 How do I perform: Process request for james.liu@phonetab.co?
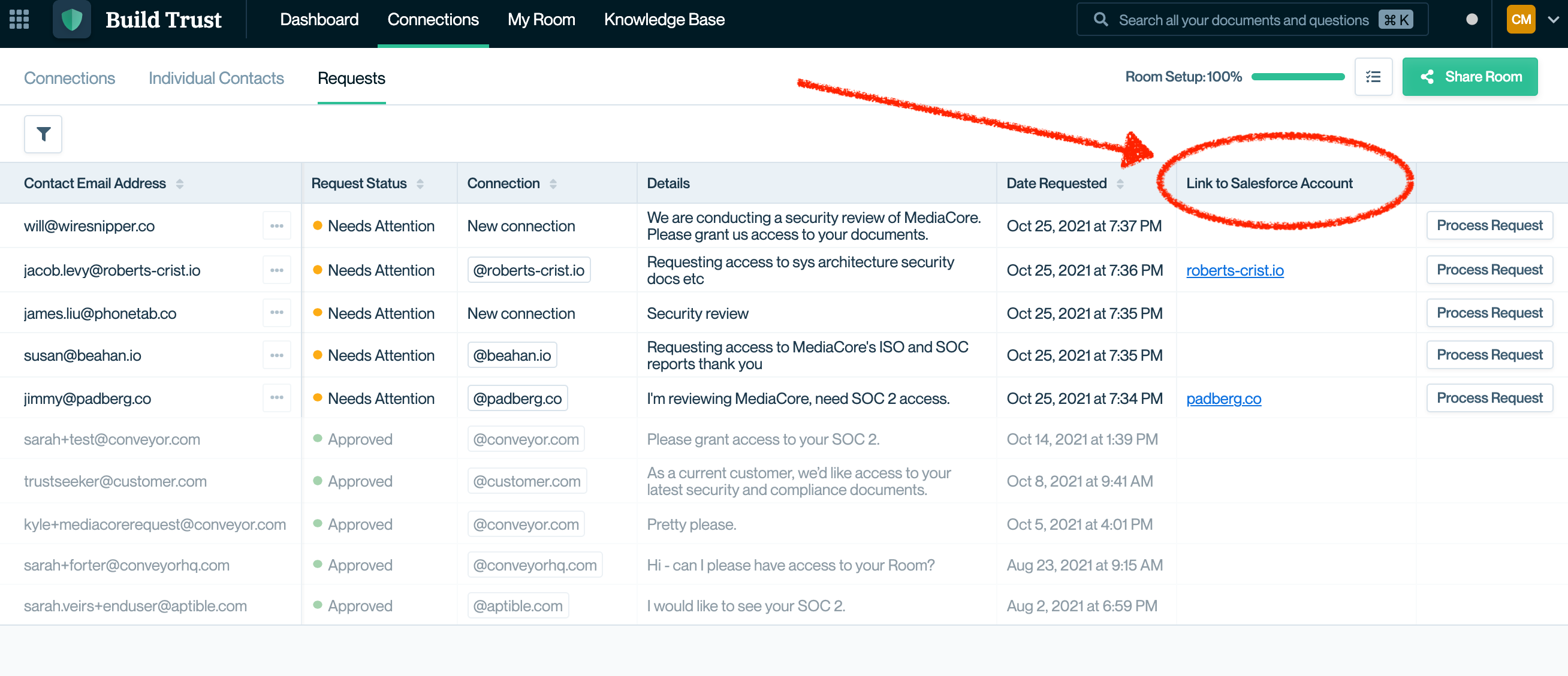1489,313
